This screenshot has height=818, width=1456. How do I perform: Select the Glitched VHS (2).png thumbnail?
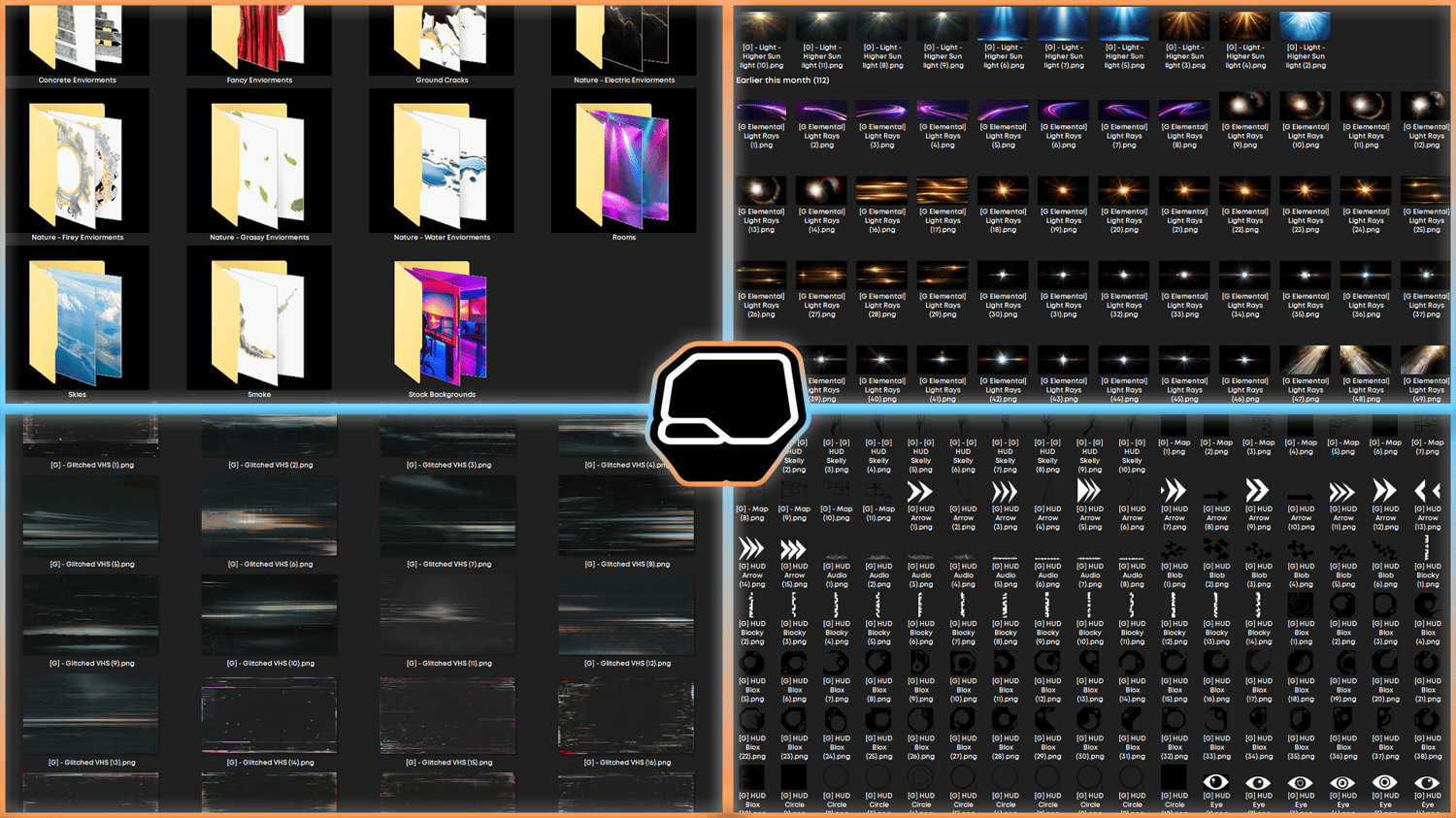click(x=270, y=436)
